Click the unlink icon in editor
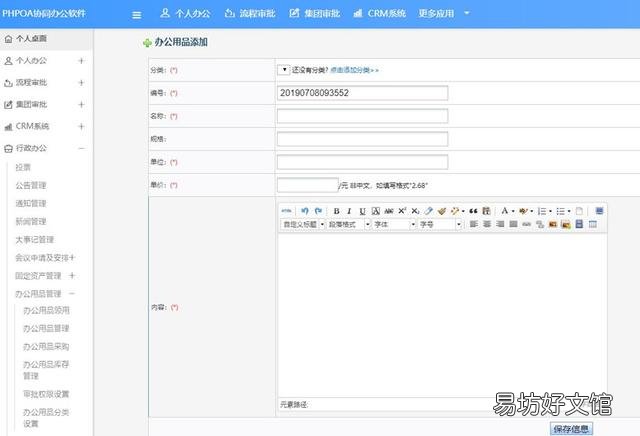The width and height of the screenshot is (640, 436). pyautogui.click(x=540, y=224)
